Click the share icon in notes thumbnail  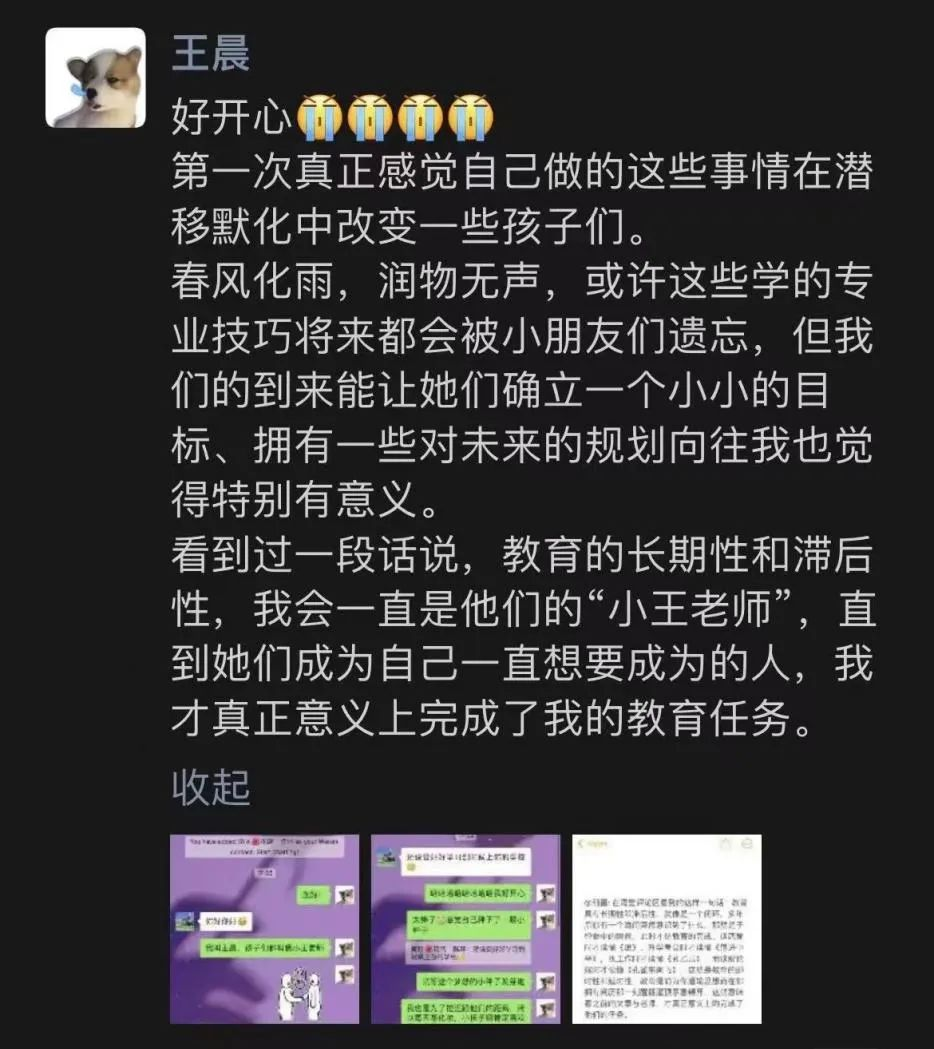(725, 844)
